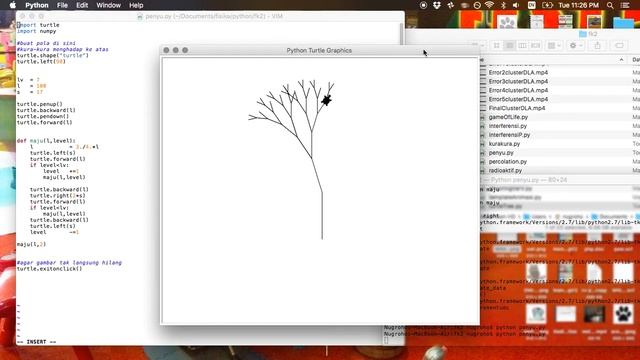This screenshot has height=360, width=640.
Task: Click the pinwheel menu bar icon
Action: [x=451, y=5]
